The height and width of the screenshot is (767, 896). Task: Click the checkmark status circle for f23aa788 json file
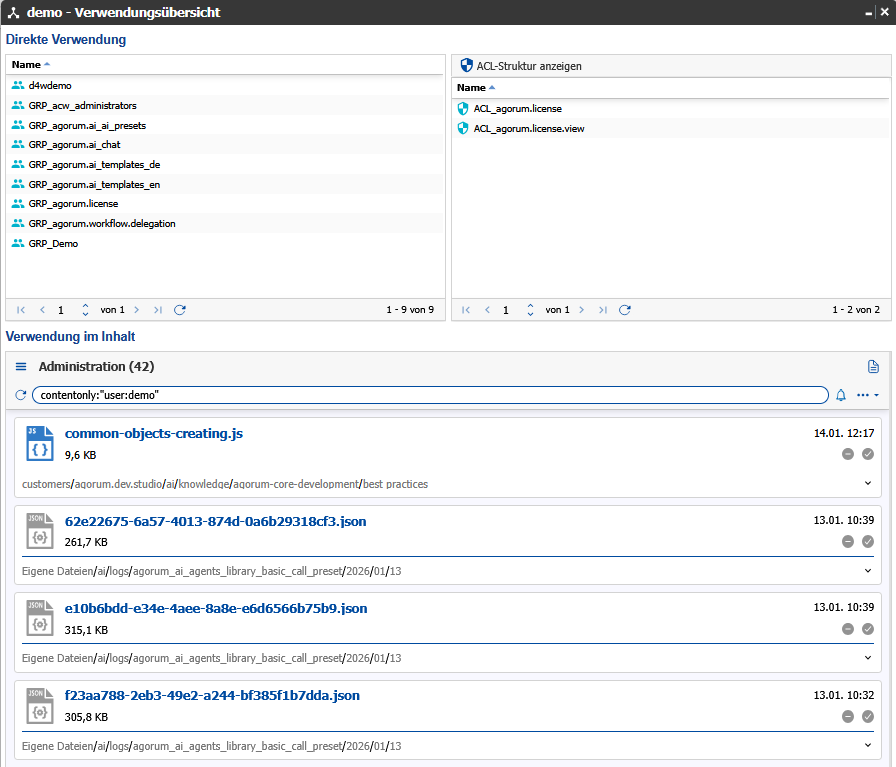867,716
